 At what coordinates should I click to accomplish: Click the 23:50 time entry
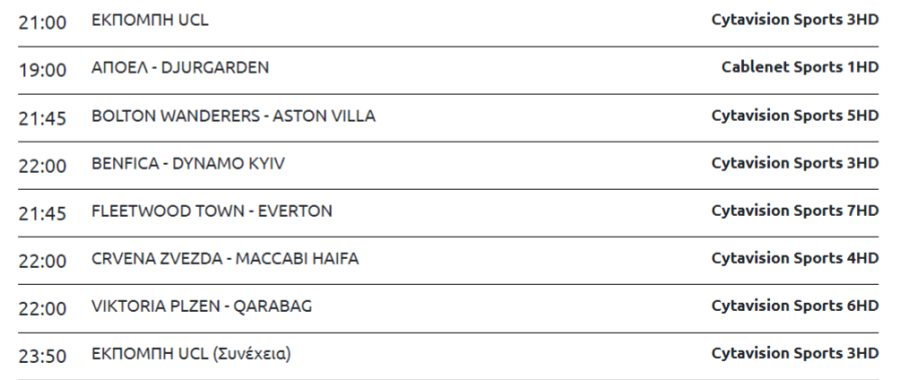(x=42, y=356)
